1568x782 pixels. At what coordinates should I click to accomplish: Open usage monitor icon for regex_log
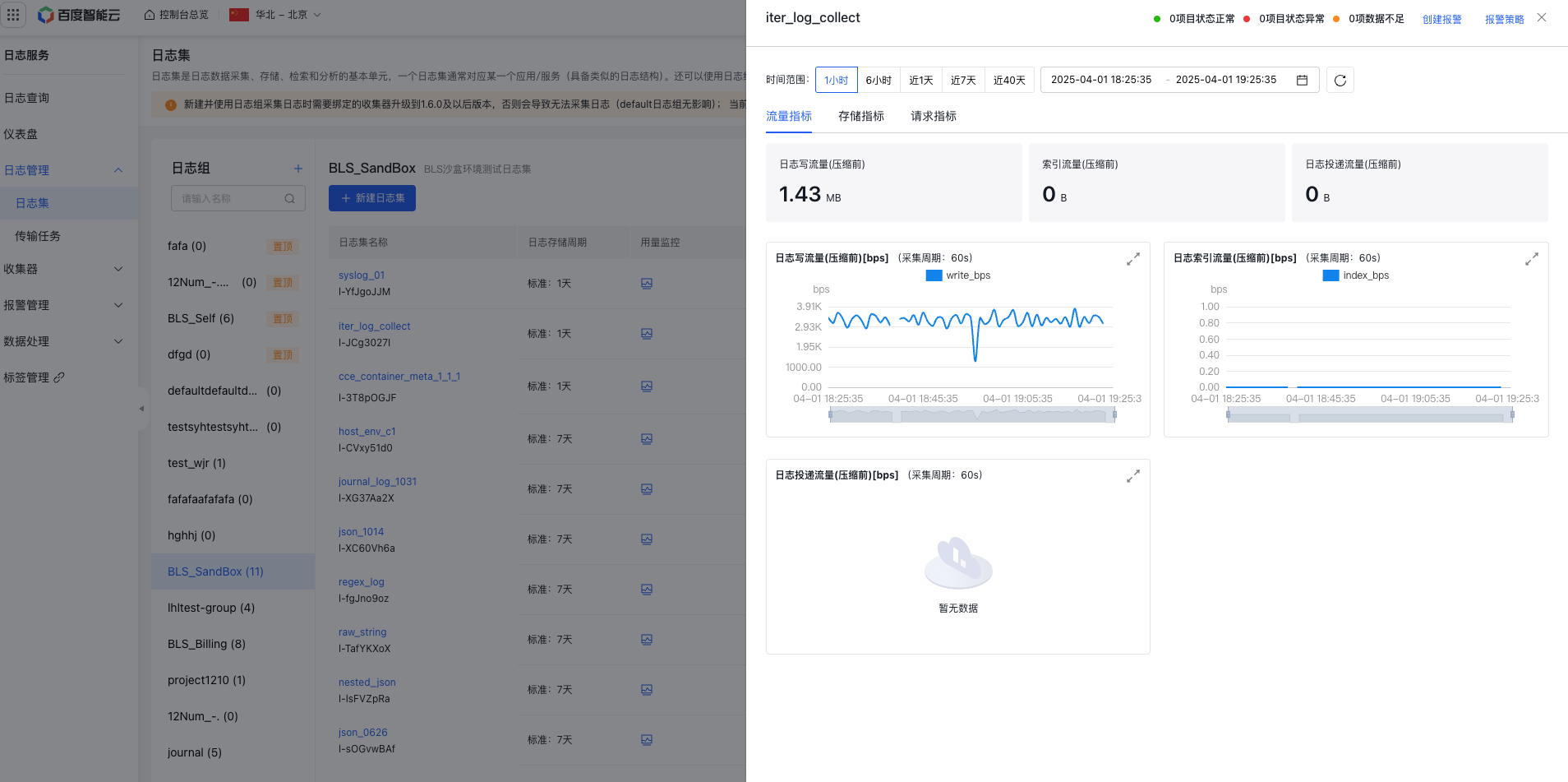(647, 590)
